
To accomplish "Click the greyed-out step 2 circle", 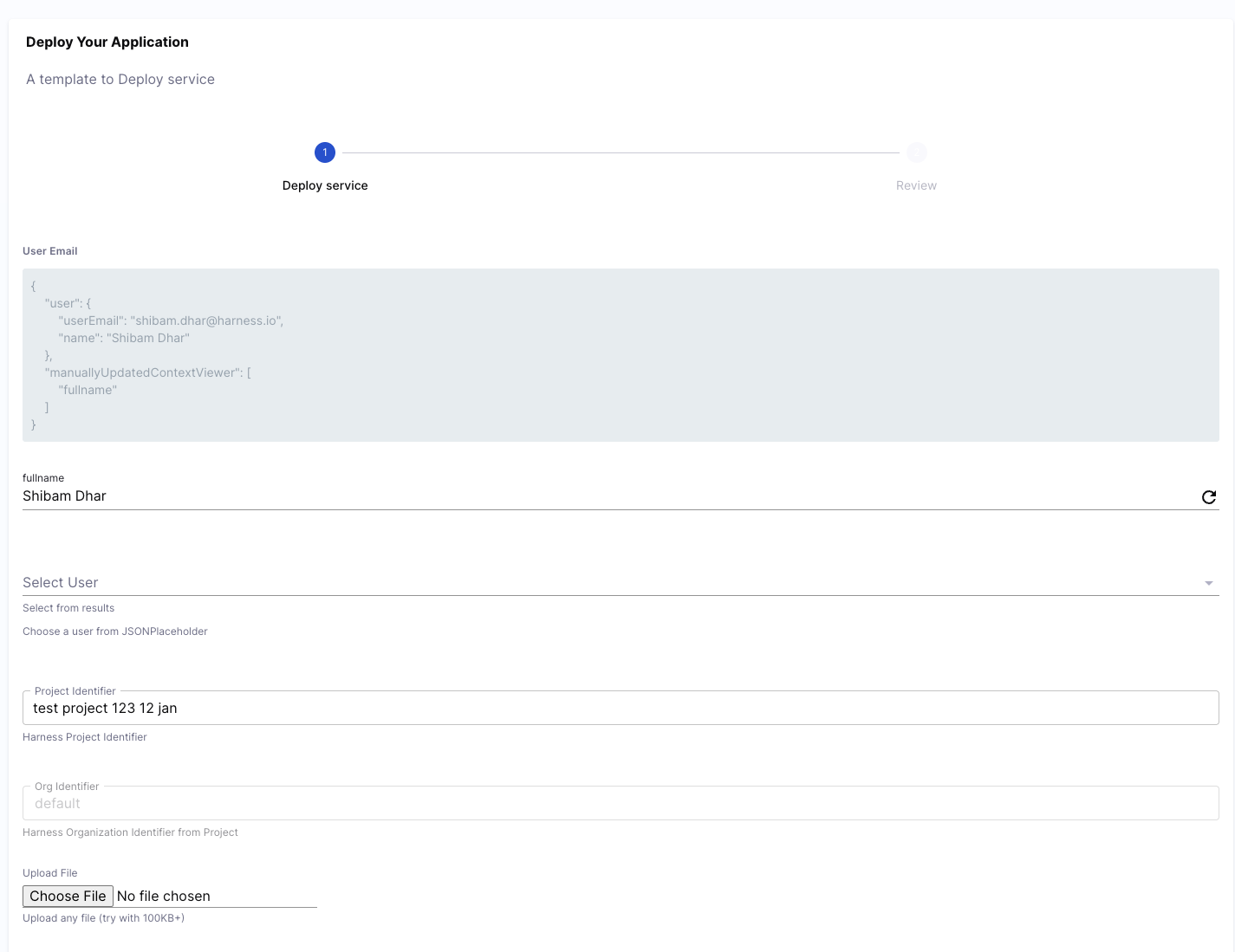I will tap(916, 152).
